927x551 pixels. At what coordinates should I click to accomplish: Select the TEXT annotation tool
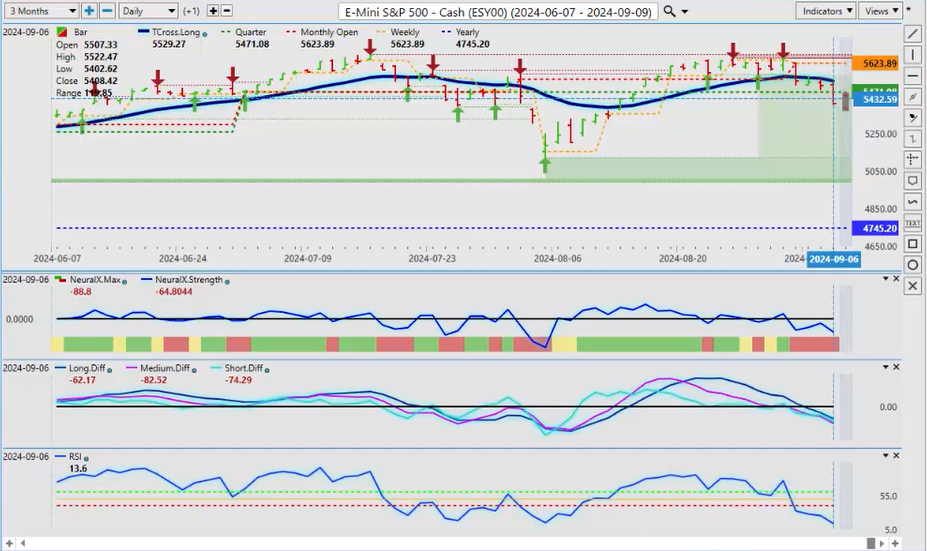coord(913,223)
